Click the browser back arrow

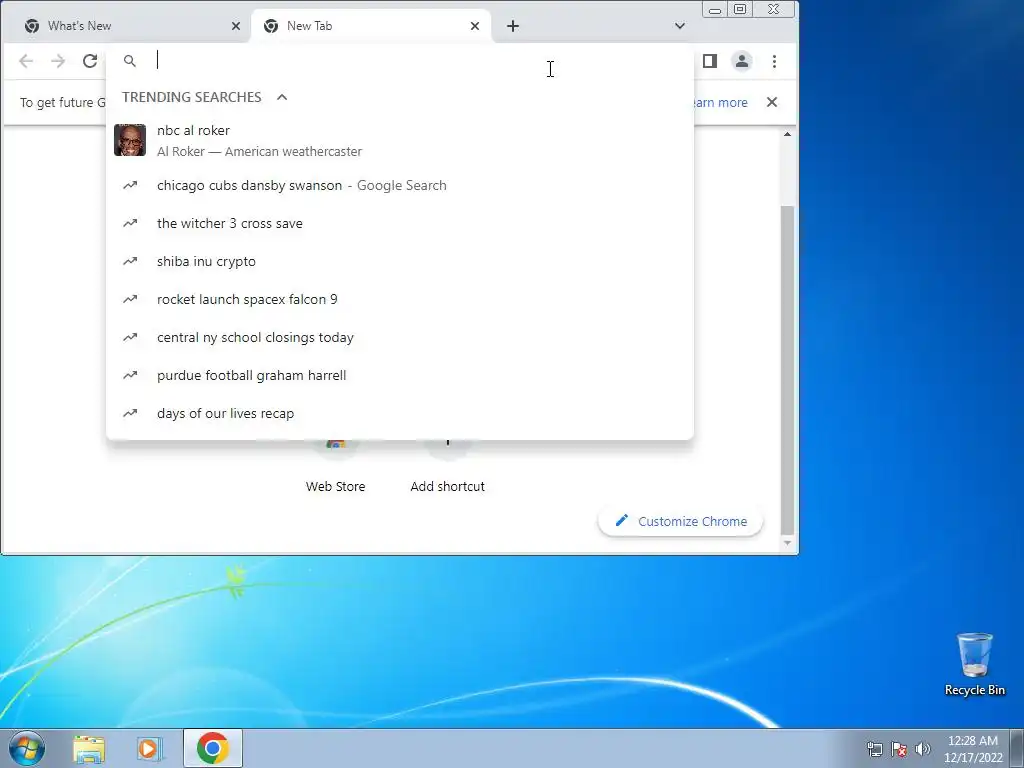tap(26, 61)
